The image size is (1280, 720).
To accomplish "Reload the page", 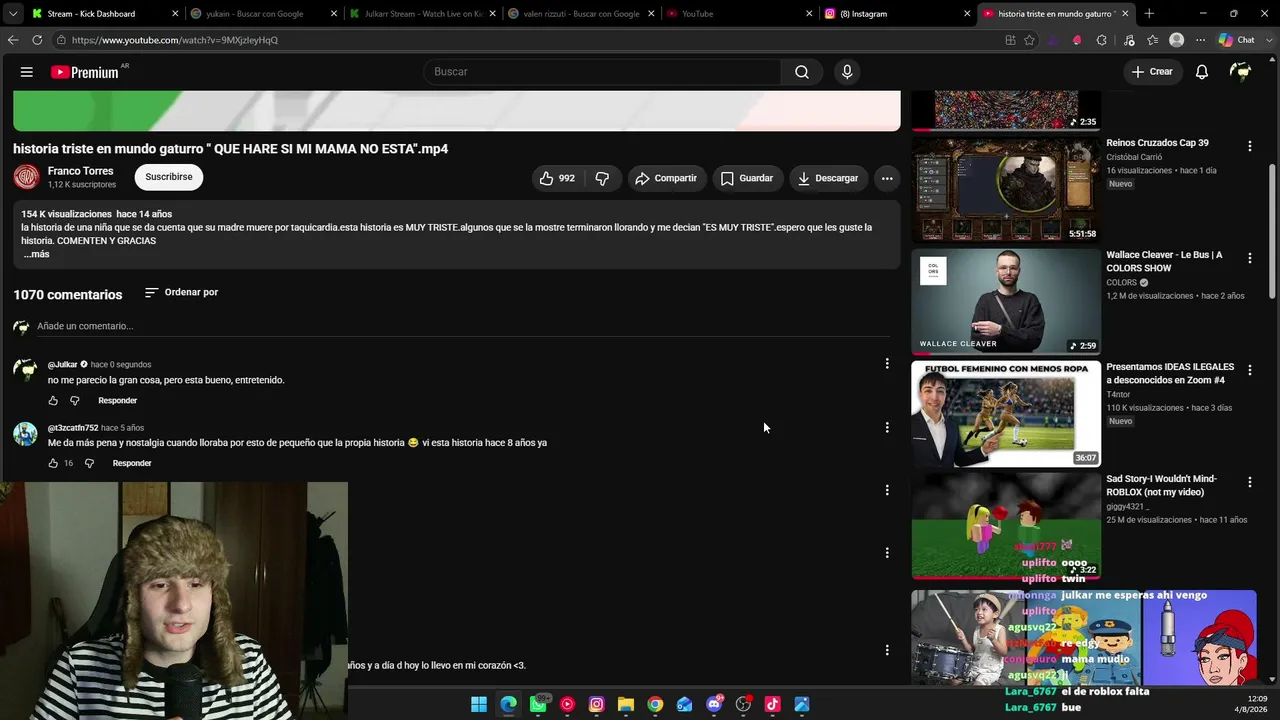I will click(37, 40).
